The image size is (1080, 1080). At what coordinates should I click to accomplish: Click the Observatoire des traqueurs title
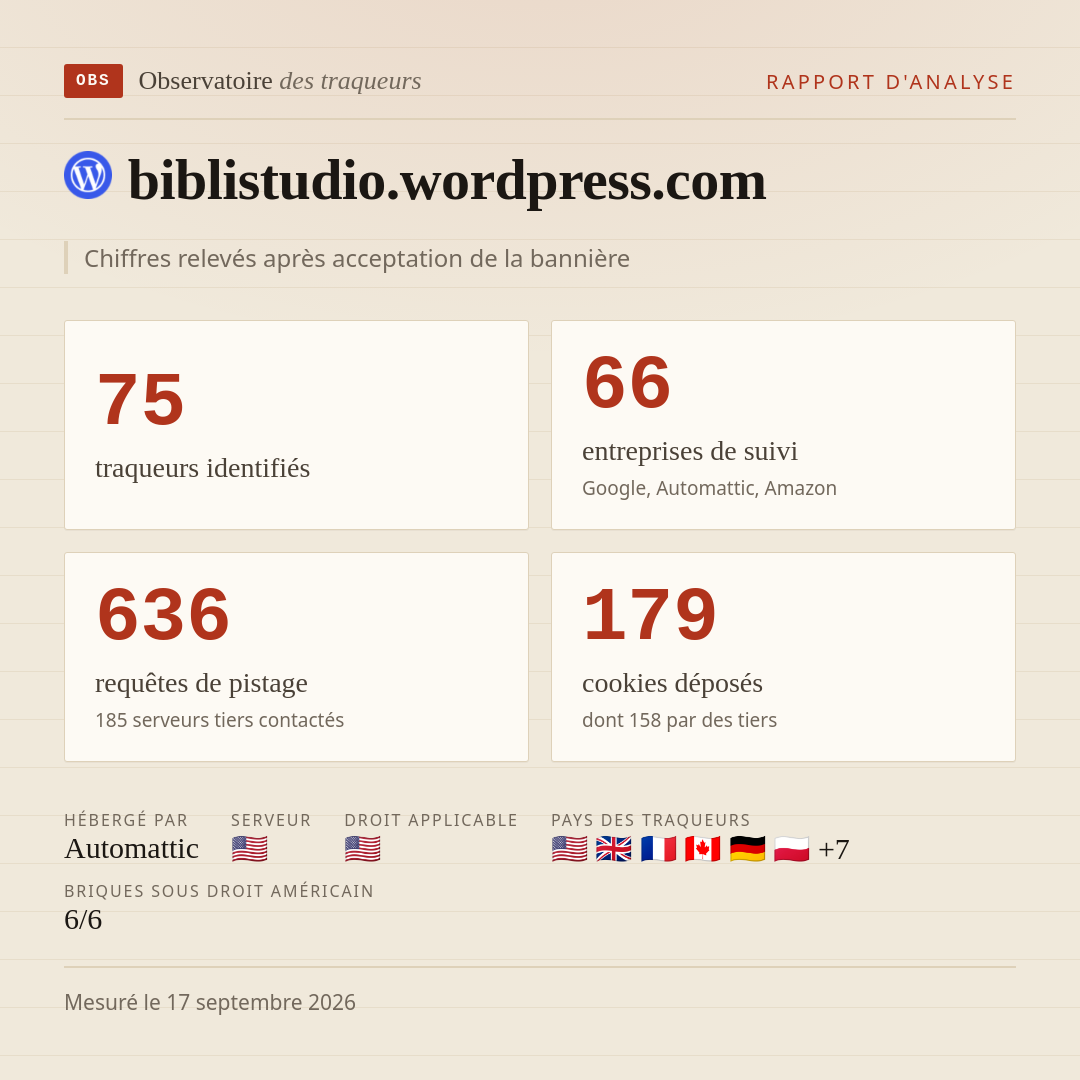coord(280,81)
